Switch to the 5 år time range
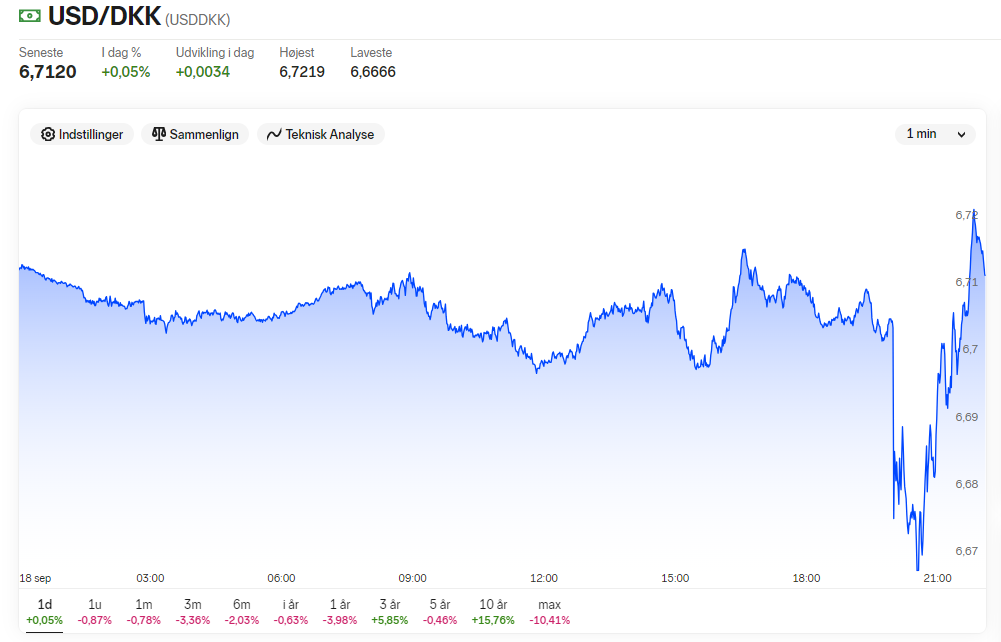 pos(440,611)
